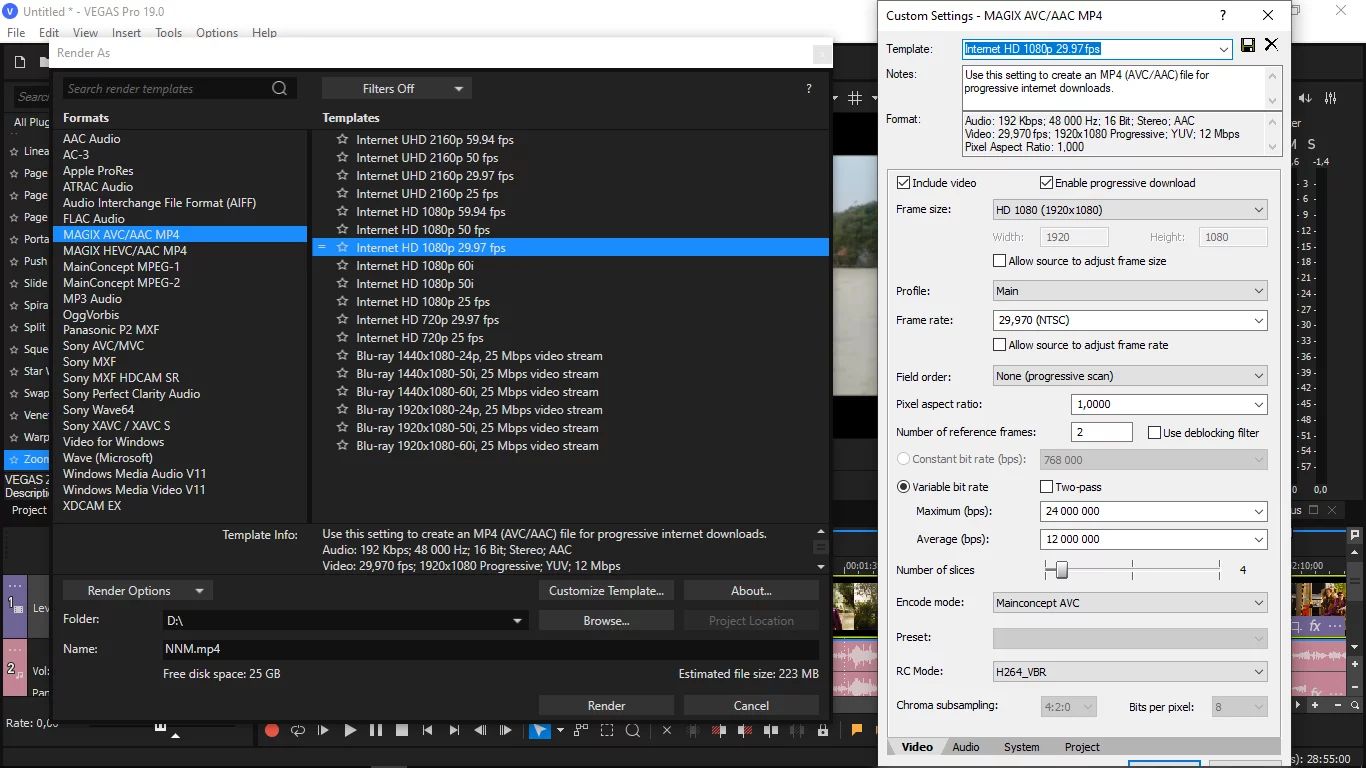Viewport: 1366px width, 768px height.
Task: Toggle the Include video checkbox
Action: point(904,183)
